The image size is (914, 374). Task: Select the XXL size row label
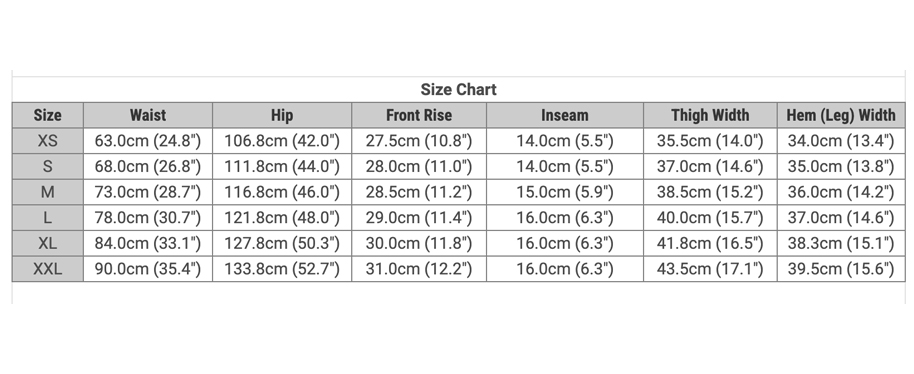point(48,269)
